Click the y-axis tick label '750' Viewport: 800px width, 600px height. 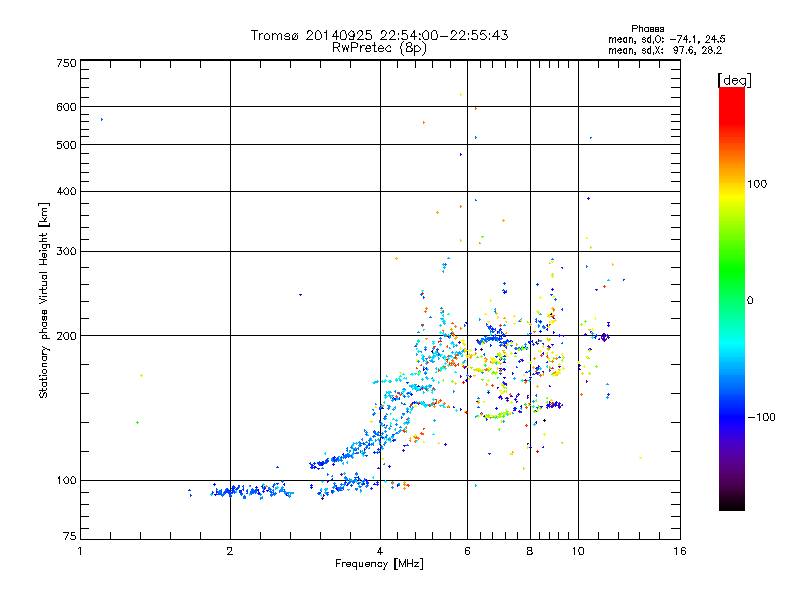[x=66, y=63]
